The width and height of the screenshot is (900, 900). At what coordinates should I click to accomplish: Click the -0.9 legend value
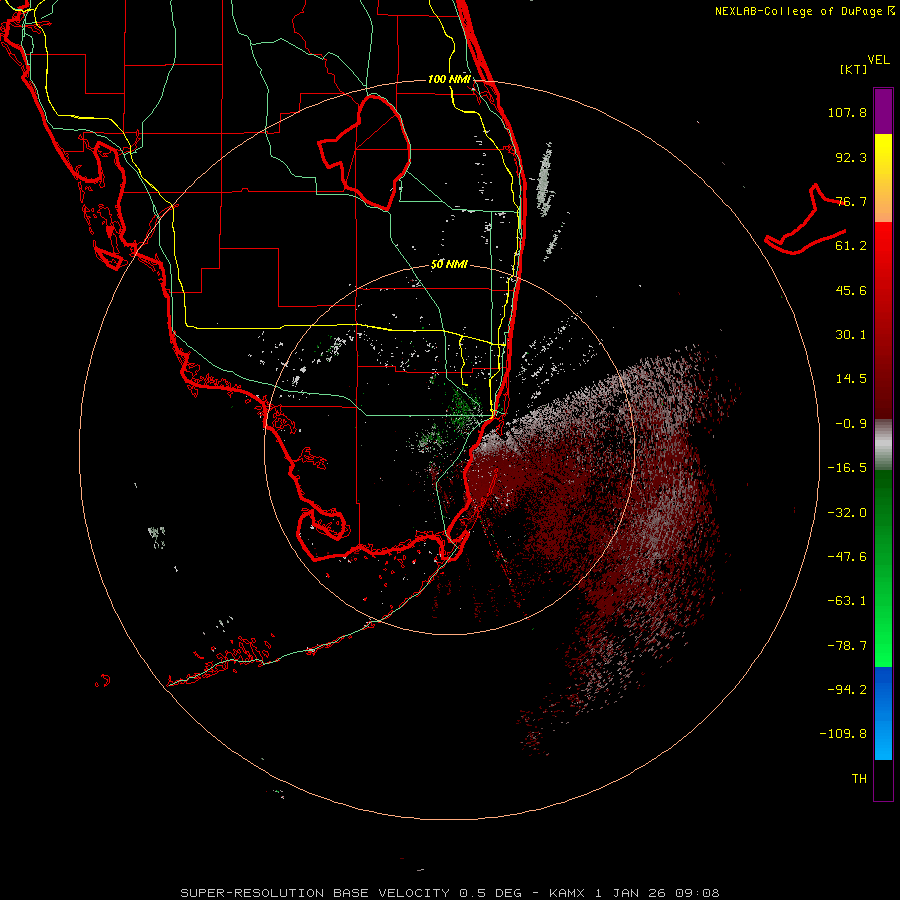pyautogui.click(x=851, y=424)
